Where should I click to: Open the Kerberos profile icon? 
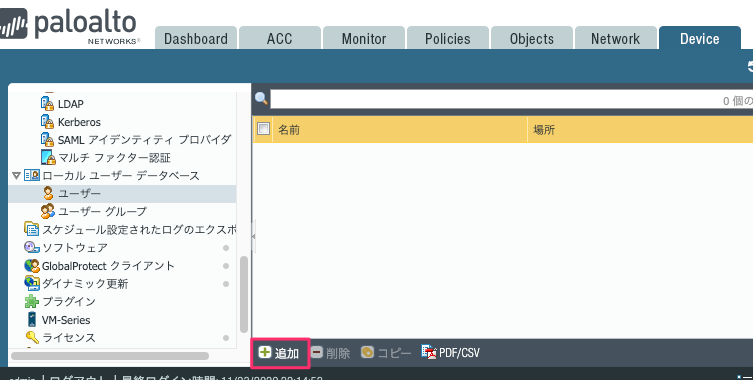pos(47,122)
